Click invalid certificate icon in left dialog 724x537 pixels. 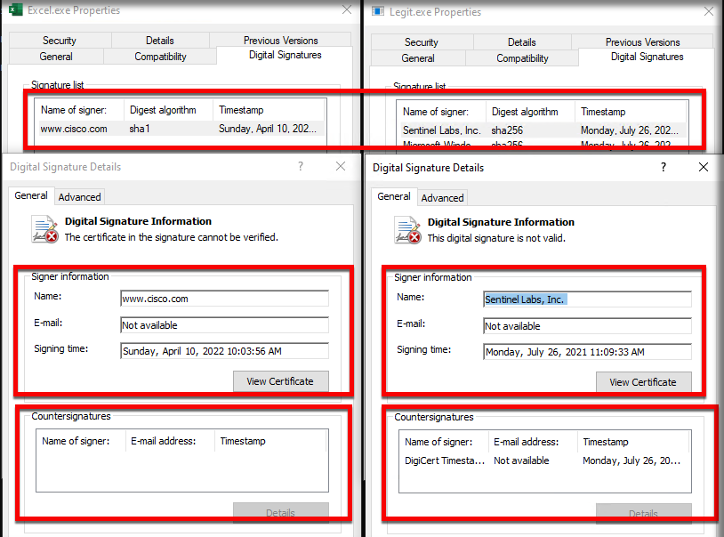click(x=45, y=229)
